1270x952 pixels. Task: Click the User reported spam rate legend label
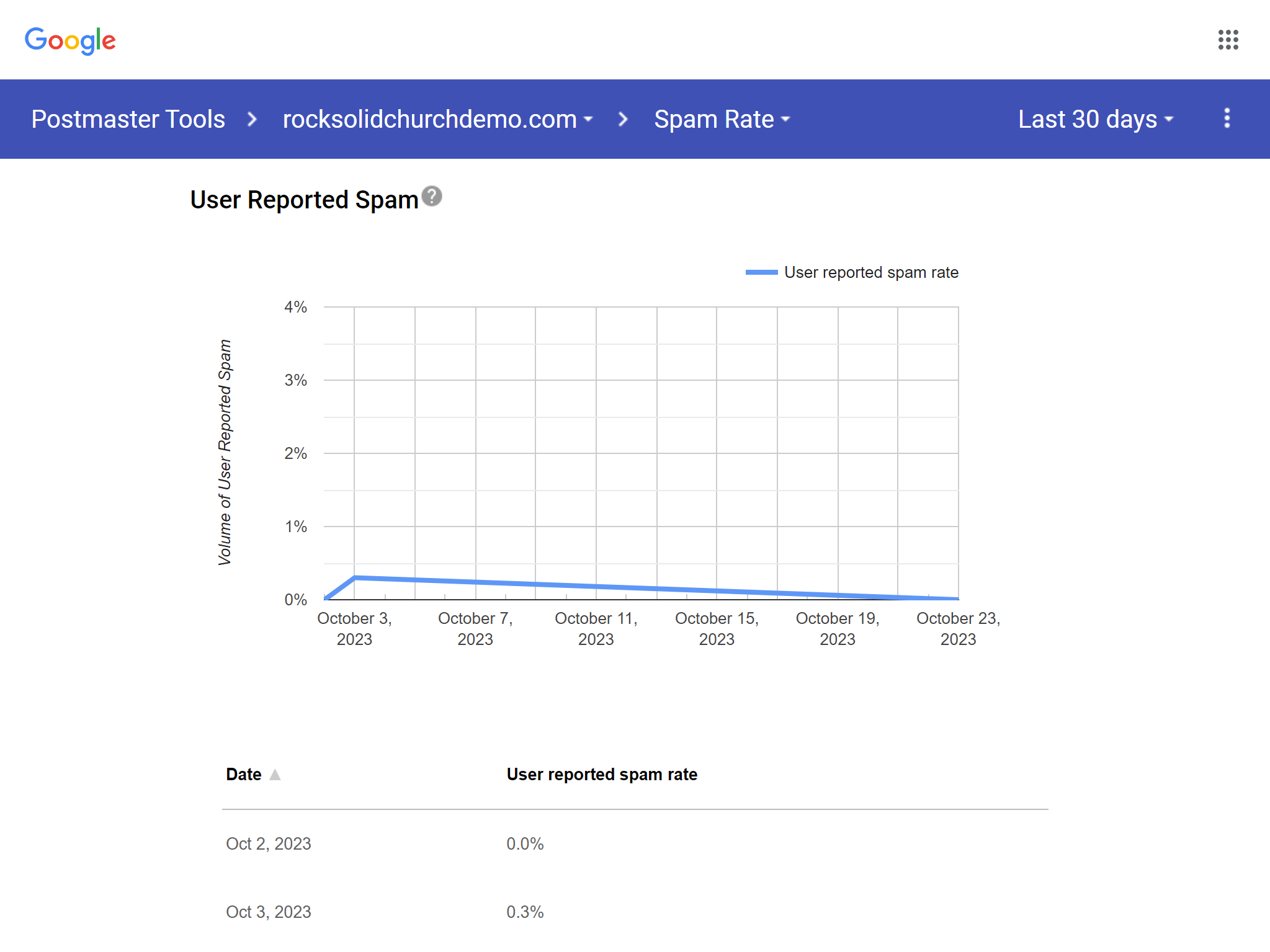click(871, 272)
